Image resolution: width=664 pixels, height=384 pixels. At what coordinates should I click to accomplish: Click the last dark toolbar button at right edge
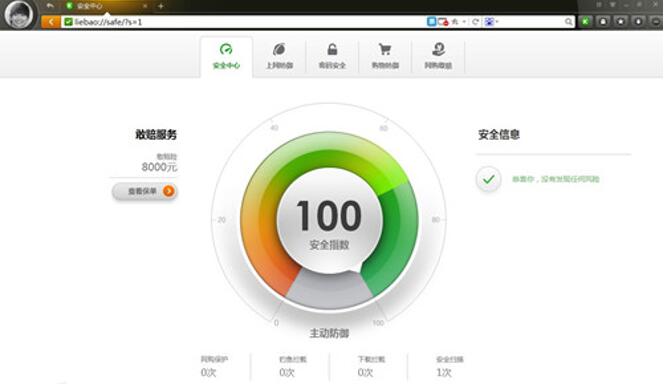coord(656,21)
